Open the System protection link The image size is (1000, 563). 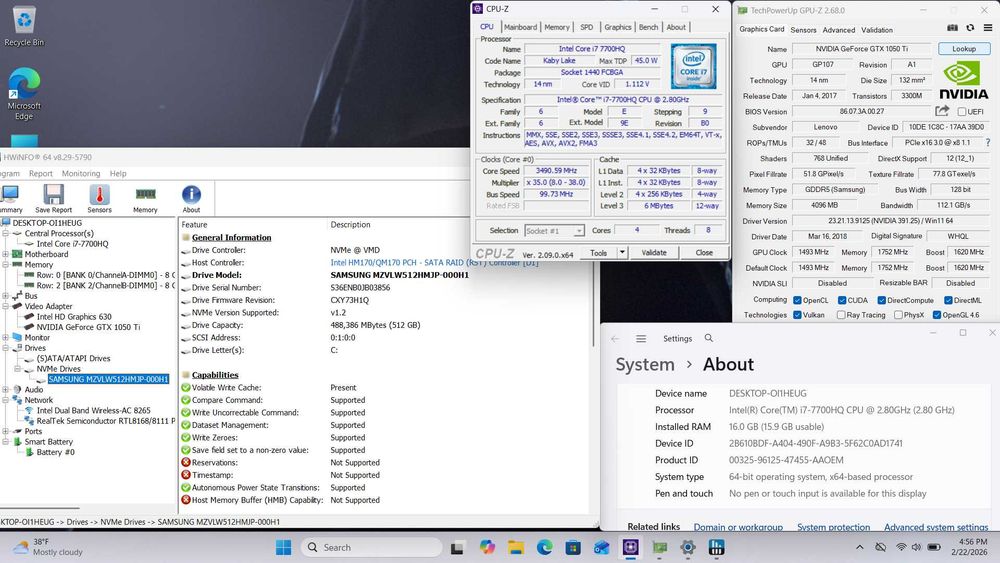click(834, 527)
